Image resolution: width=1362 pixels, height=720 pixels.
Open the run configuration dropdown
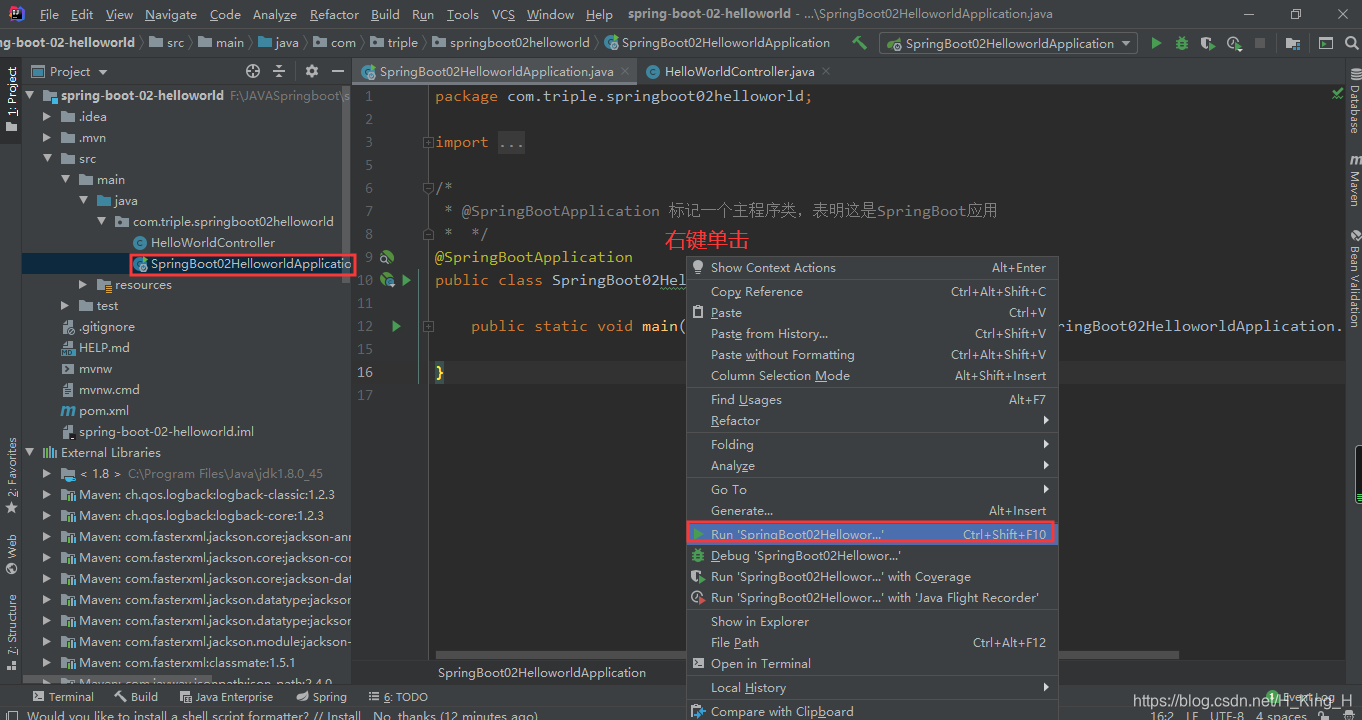click(x=1009, y=43)
